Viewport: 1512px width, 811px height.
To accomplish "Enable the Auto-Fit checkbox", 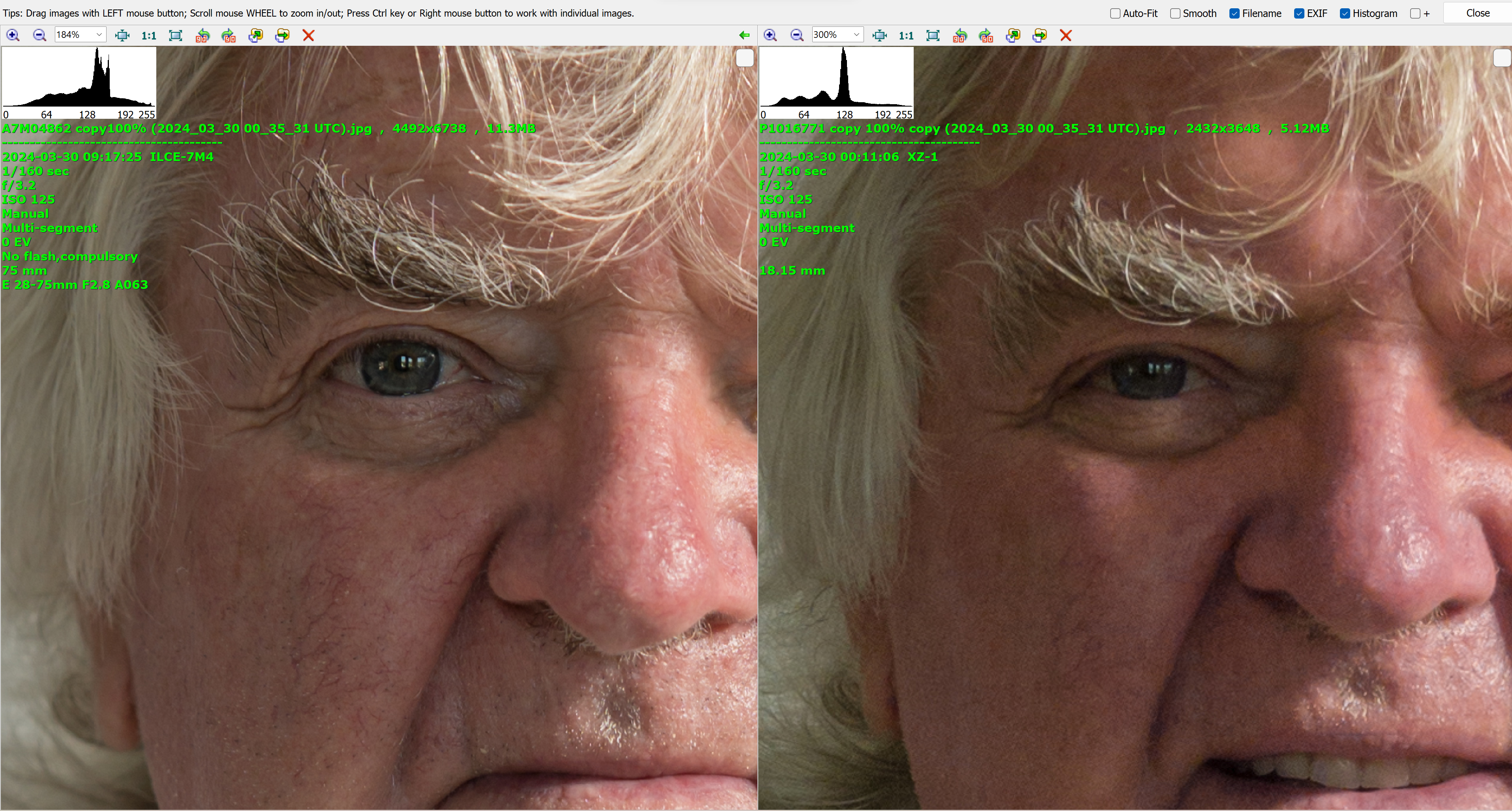I will (x=1115, y=13).
